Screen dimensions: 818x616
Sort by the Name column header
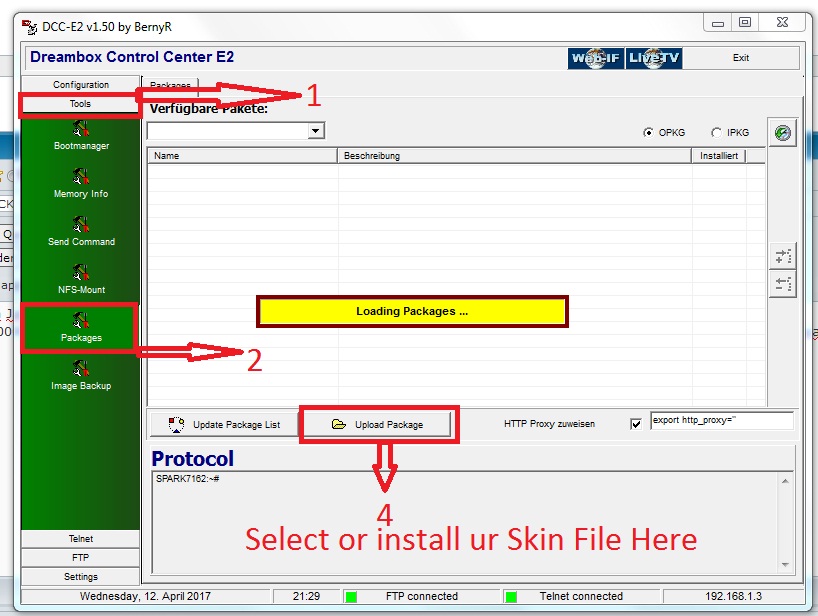tap(243, 155)
